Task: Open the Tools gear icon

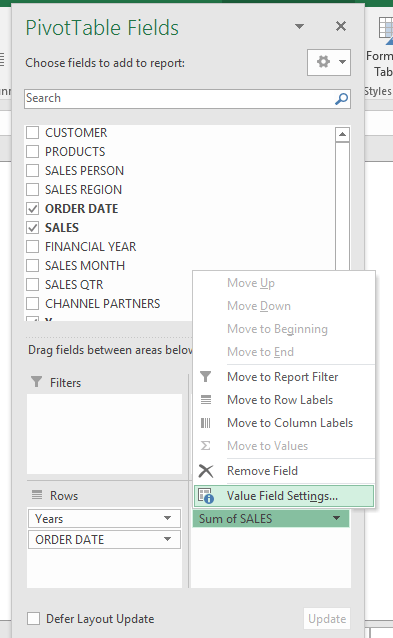Action: [323, 62]
